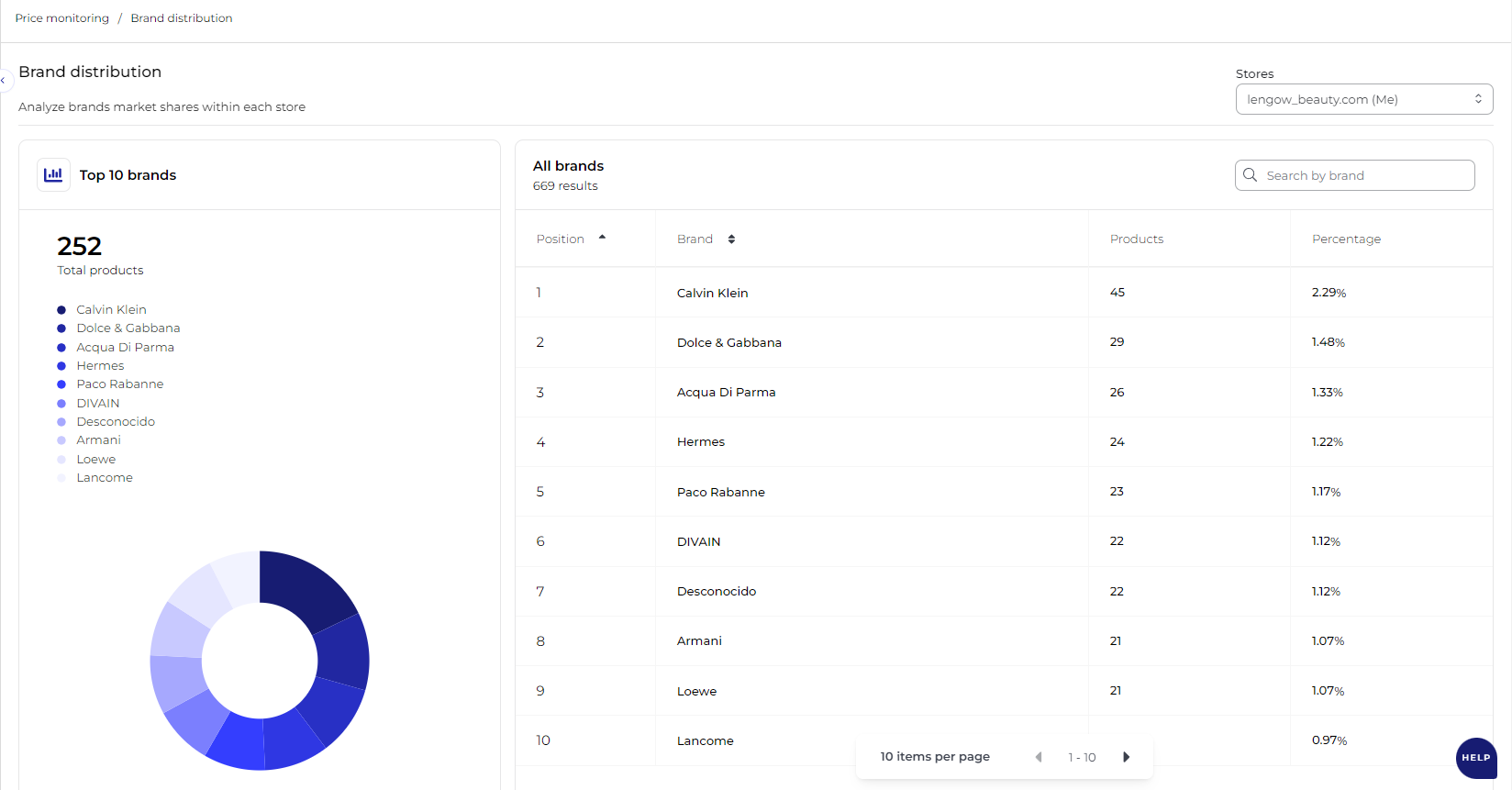The image size is (1512, 790).
Task: Open the round HELP button
Action: [x=1475, y=758]
